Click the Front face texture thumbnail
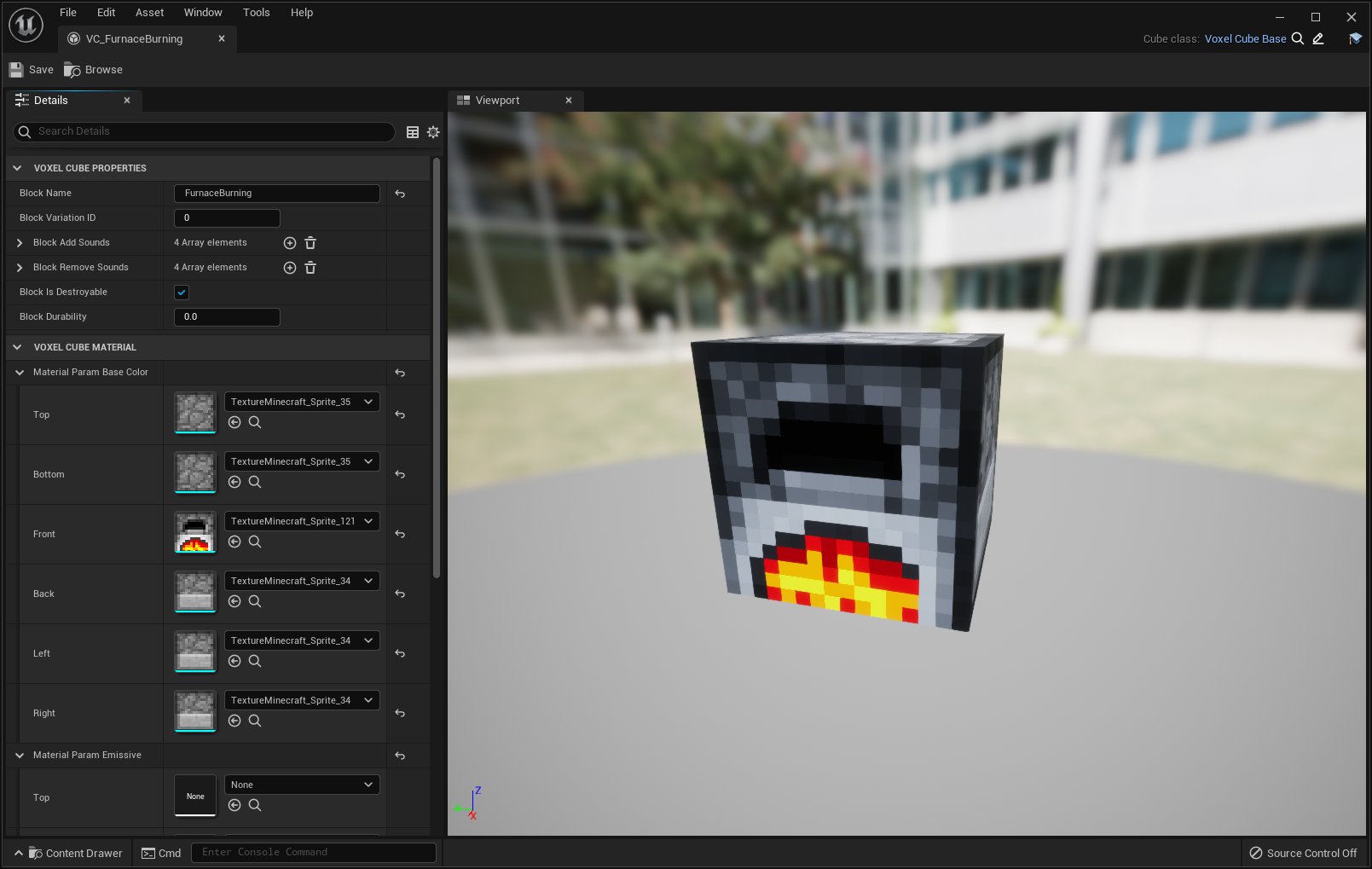This screenshot has width=1372, height=869. click(x=194, y=532)
